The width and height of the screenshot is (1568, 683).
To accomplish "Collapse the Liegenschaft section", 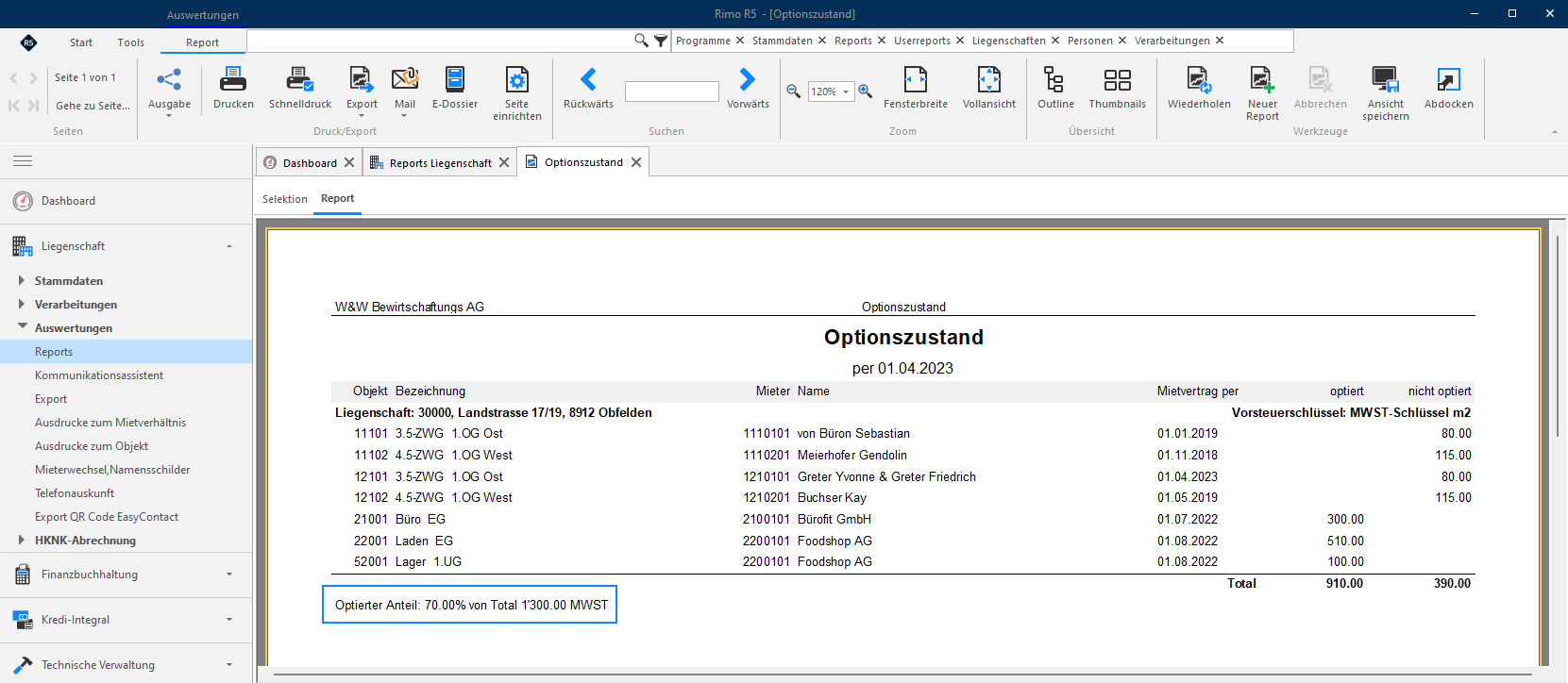I will point(229,246).
